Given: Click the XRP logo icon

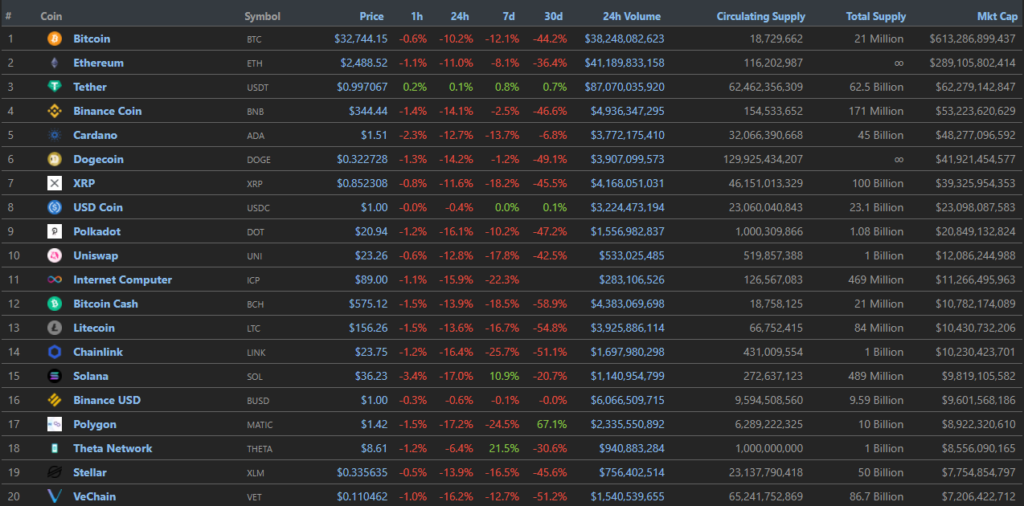Looking at the screenshot, I should 54,183.
